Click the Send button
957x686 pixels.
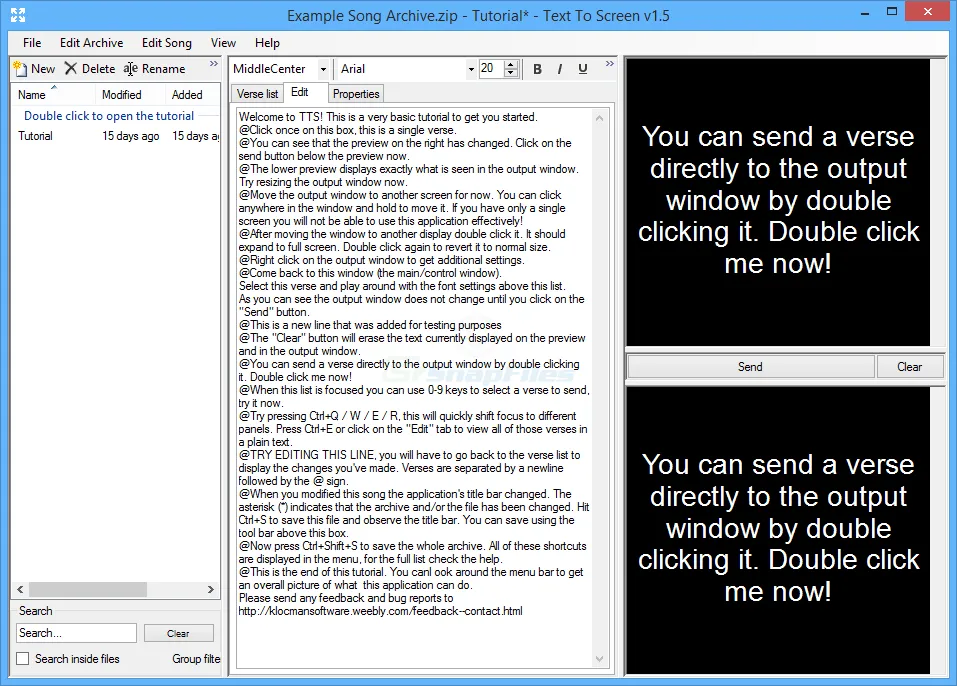click(x=750, y=367)
